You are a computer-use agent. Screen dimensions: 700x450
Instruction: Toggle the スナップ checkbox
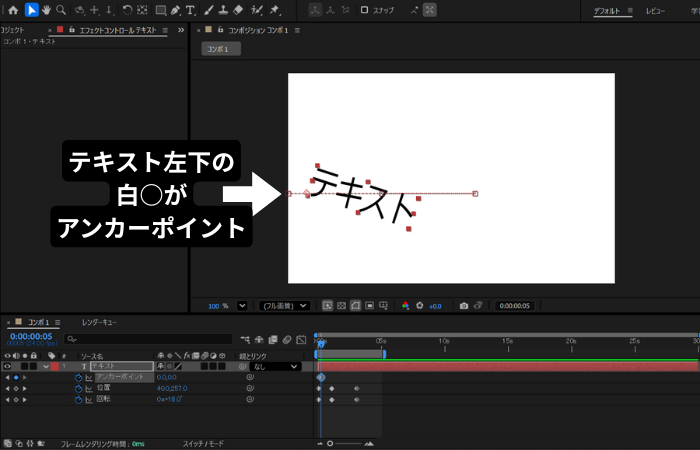point(365,10)
